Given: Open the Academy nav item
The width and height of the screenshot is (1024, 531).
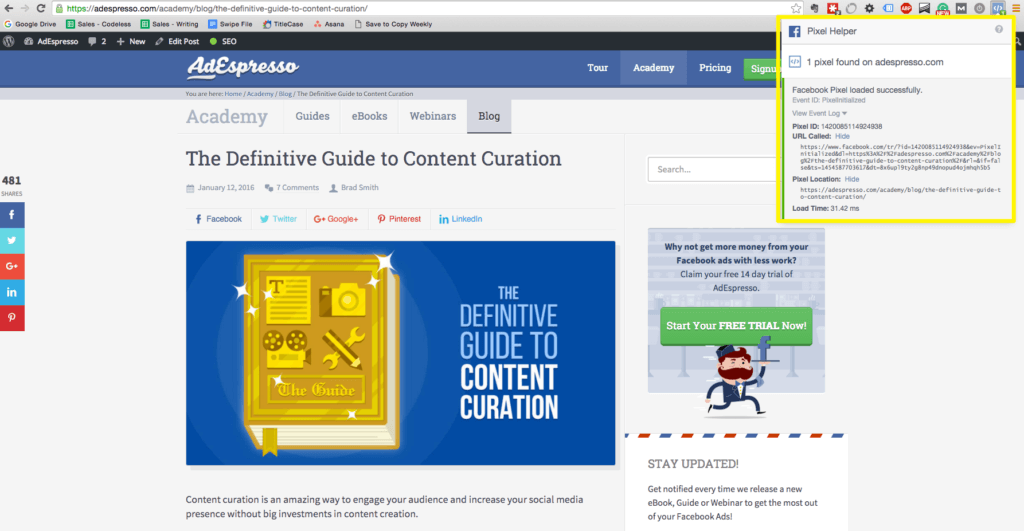Looking at the screenshot, I should pos(653,68).
